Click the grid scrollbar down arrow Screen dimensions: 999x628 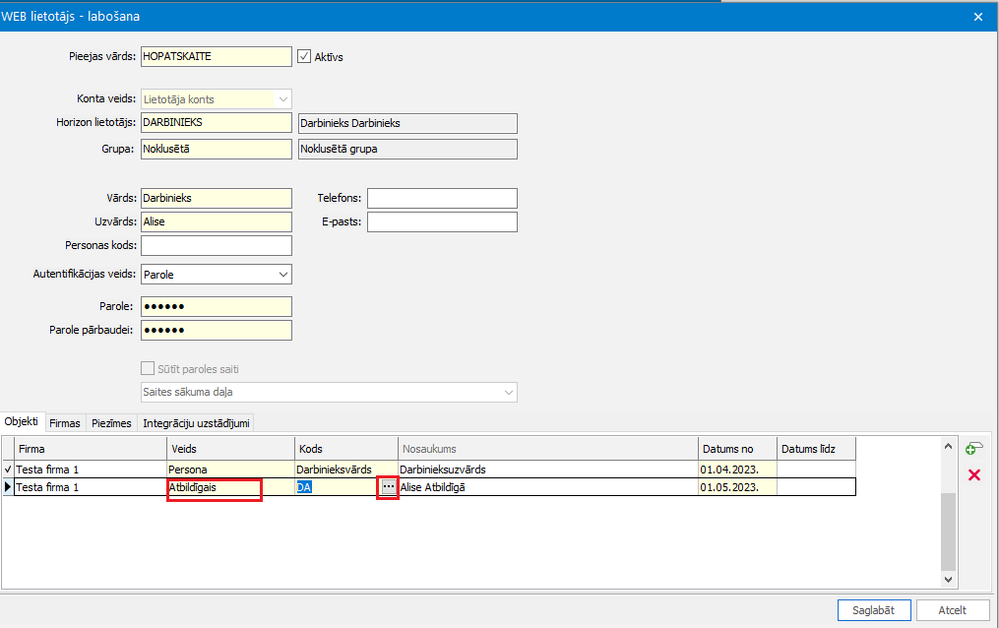pyautogui.click(x=948, y=579)
